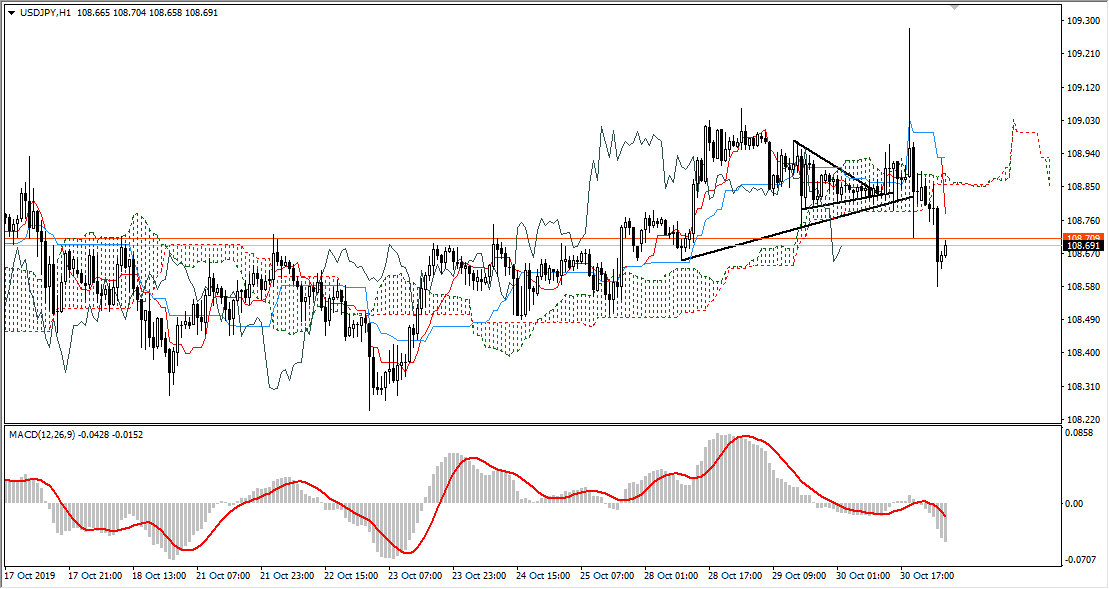The image size is (1109, 589).
Task: Click the 22 Oct 15:00 time label
Action: 352,576
